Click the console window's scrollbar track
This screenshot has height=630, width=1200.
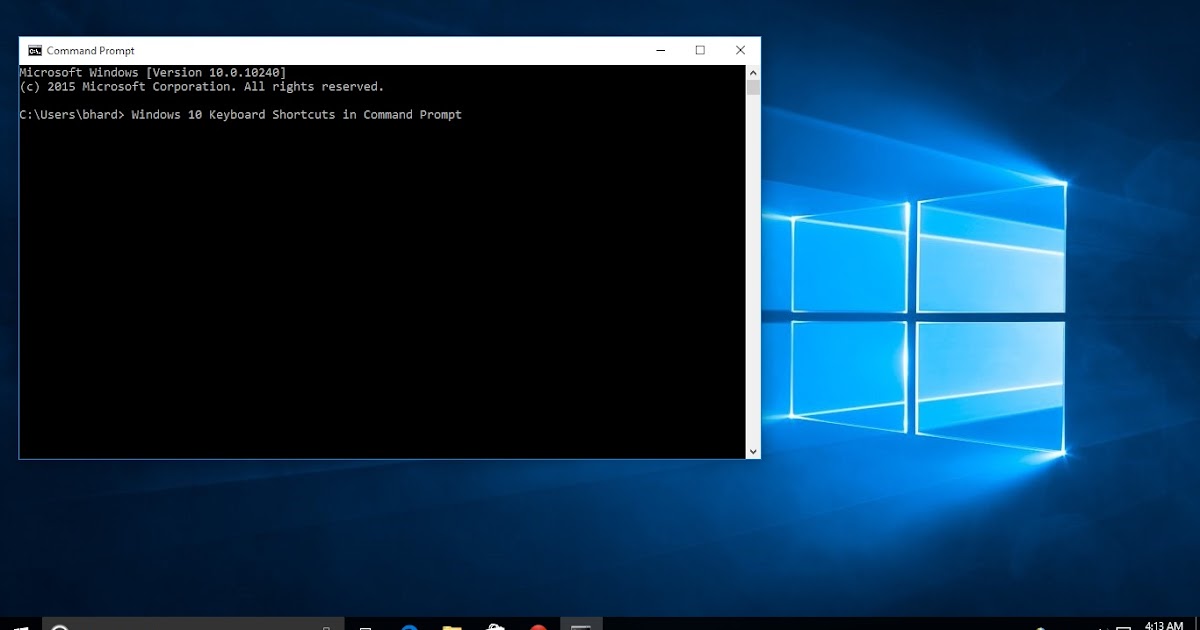click(752, 260)
